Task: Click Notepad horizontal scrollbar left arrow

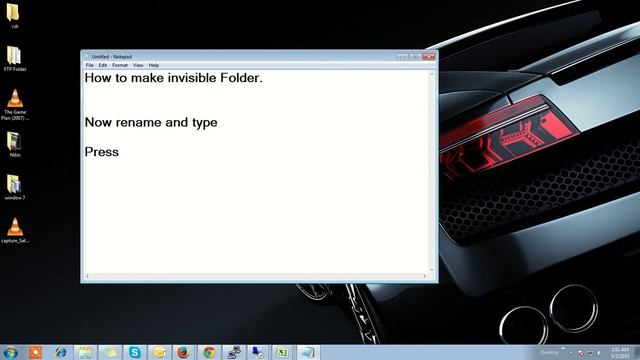Action: coord(87,276)
